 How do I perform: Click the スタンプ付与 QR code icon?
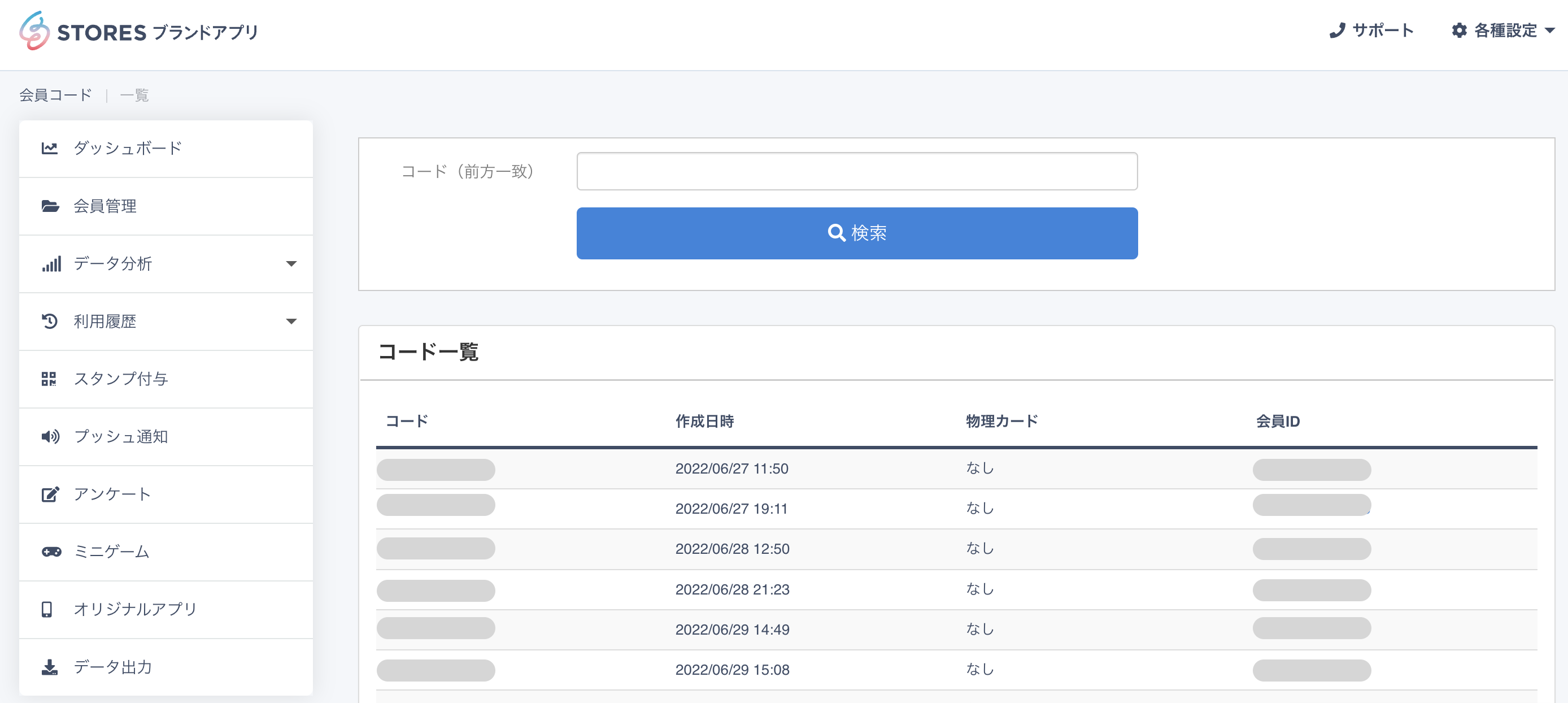point(49,379)
